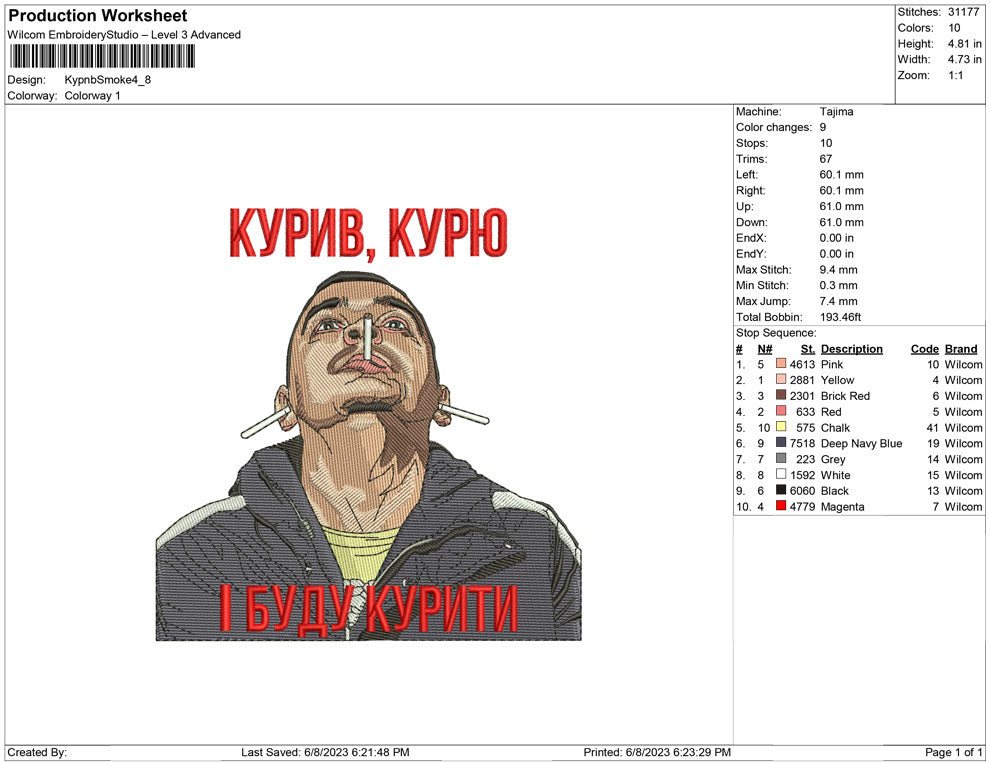Image resolution: width=990 pixels, height=762 pixels.
Task: Click the Width value '4.73 in'
Action: click(964, 59)
